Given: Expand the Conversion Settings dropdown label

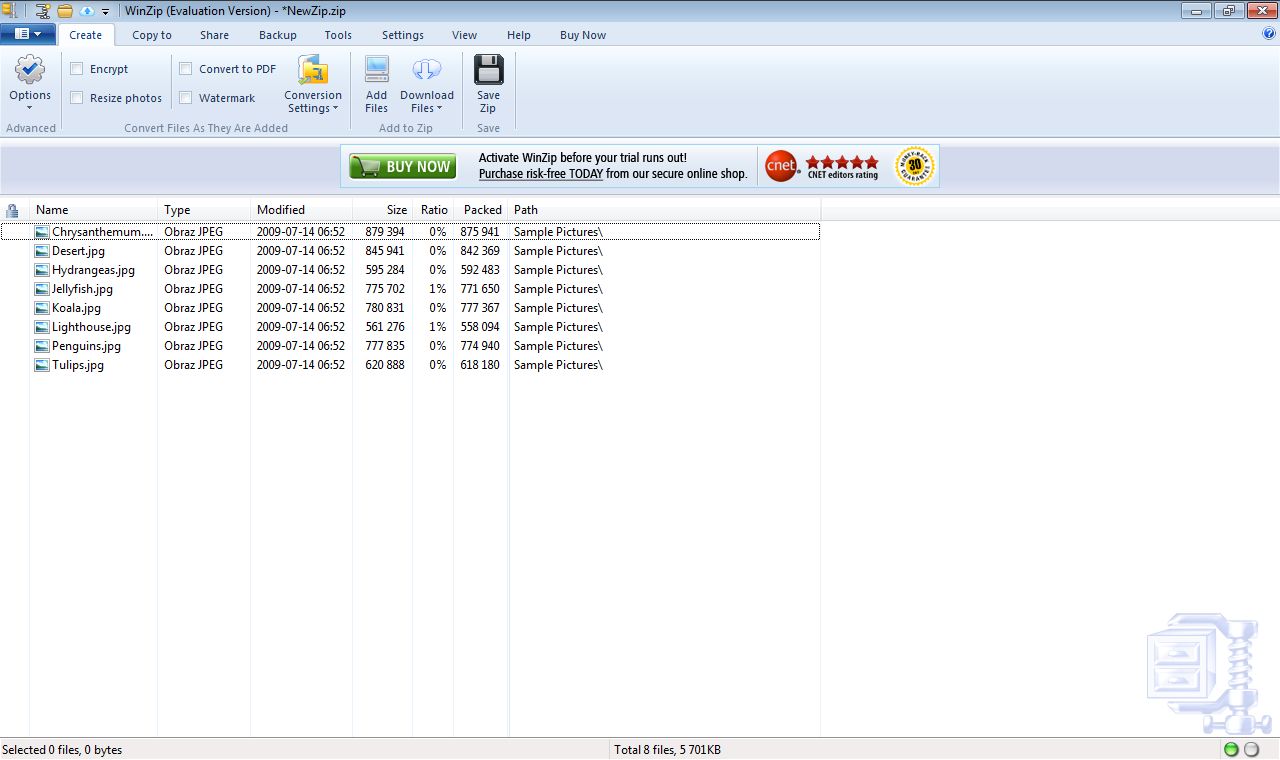Looking at the screenshot, I should [x=313, y=102].
